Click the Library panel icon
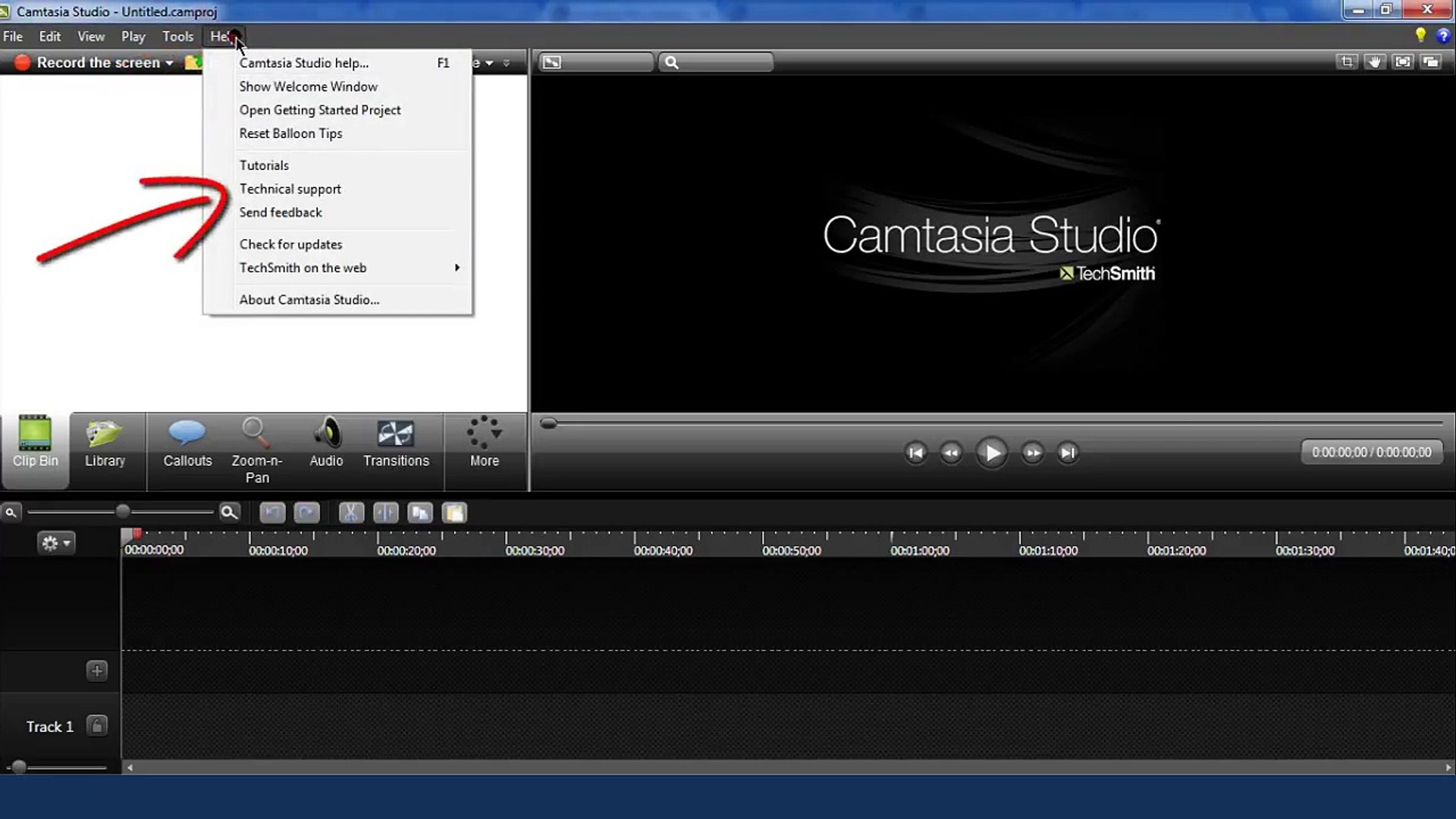Screen dimensions: 1456x819 tap(105, 443)
